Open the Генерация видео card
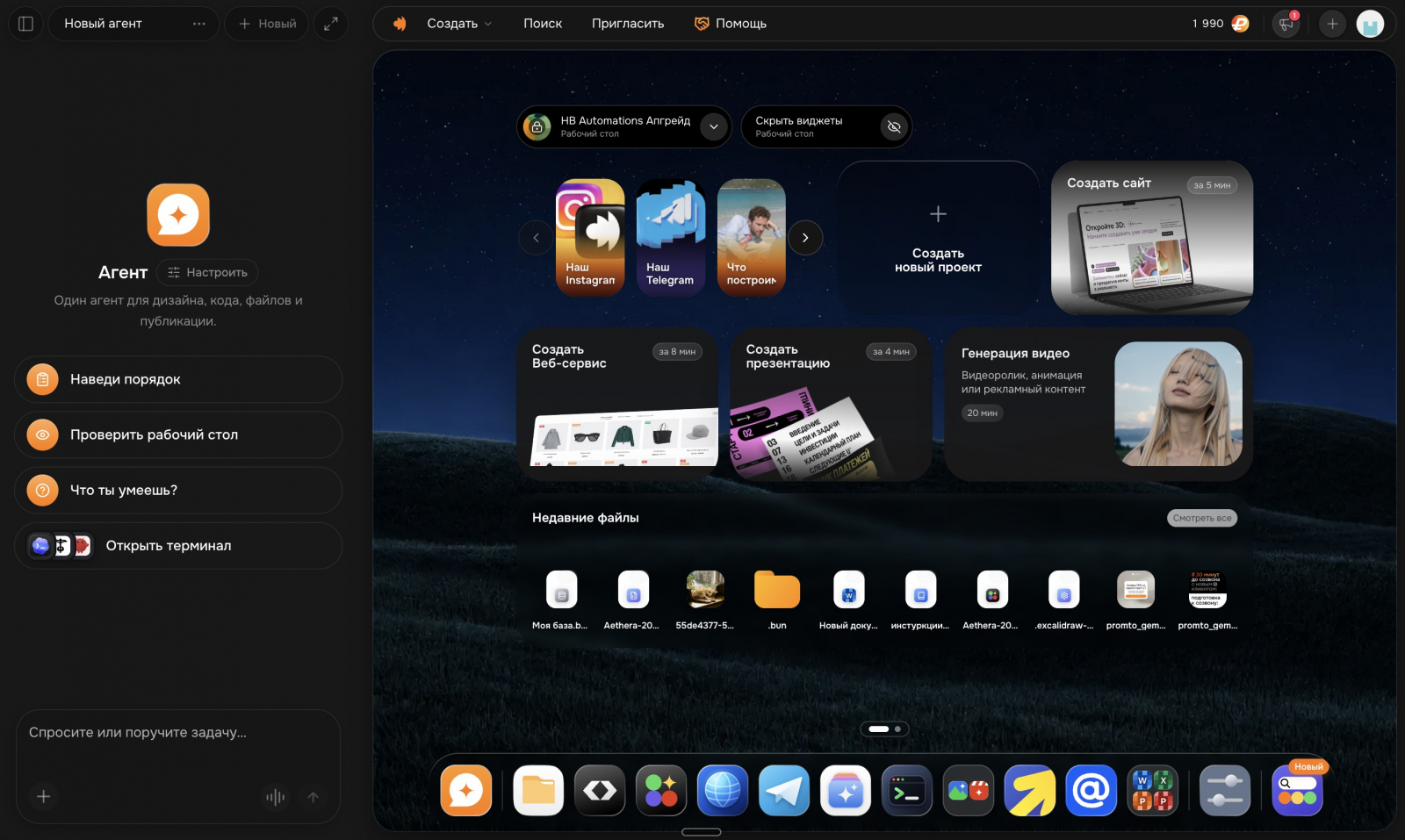The width and height of the screenshot is (1405, 840). point(1099,404)
